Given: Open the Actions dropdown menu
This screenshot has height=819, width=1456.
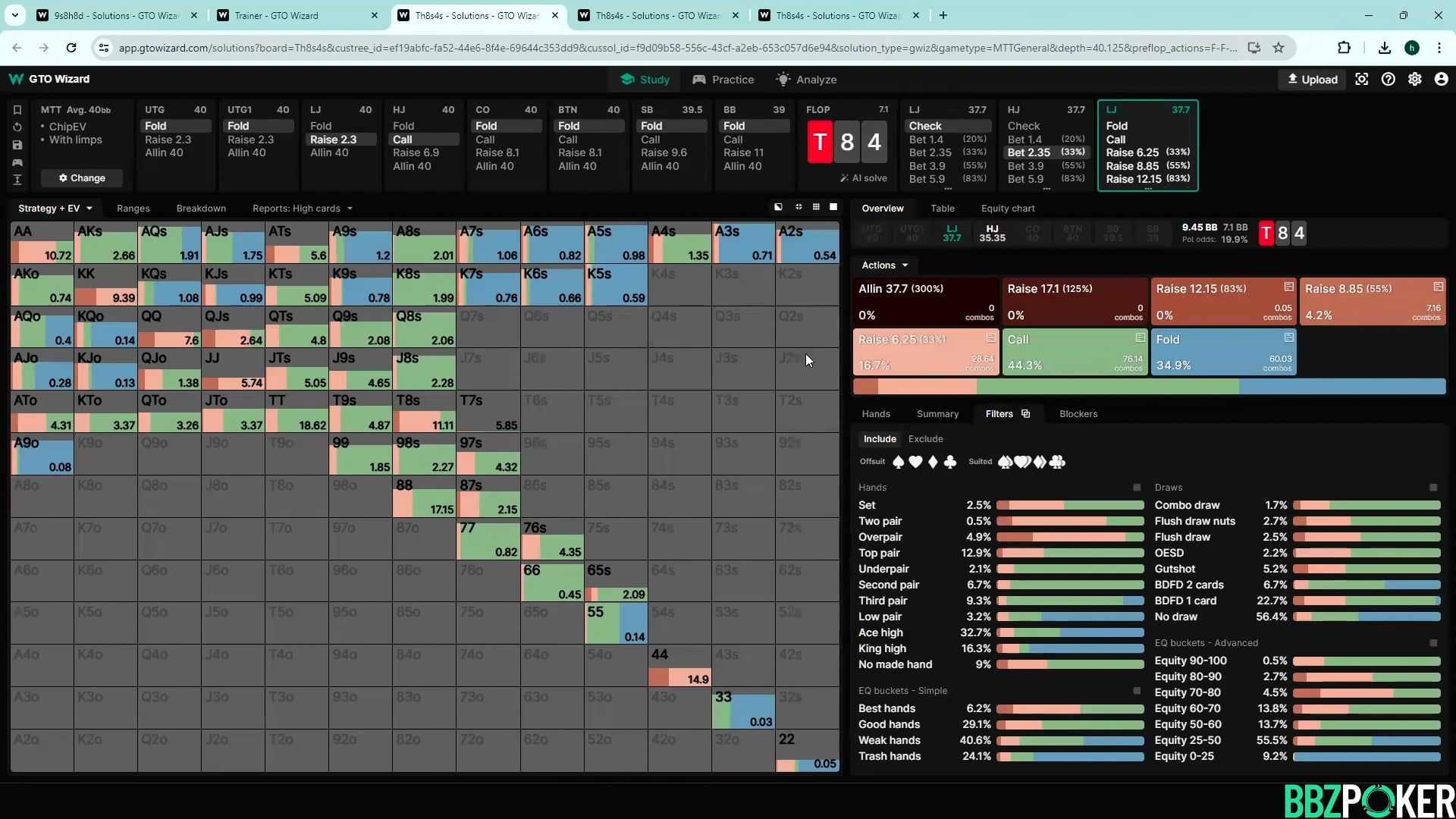Looking at the screenshot, I should pos(884,265).
